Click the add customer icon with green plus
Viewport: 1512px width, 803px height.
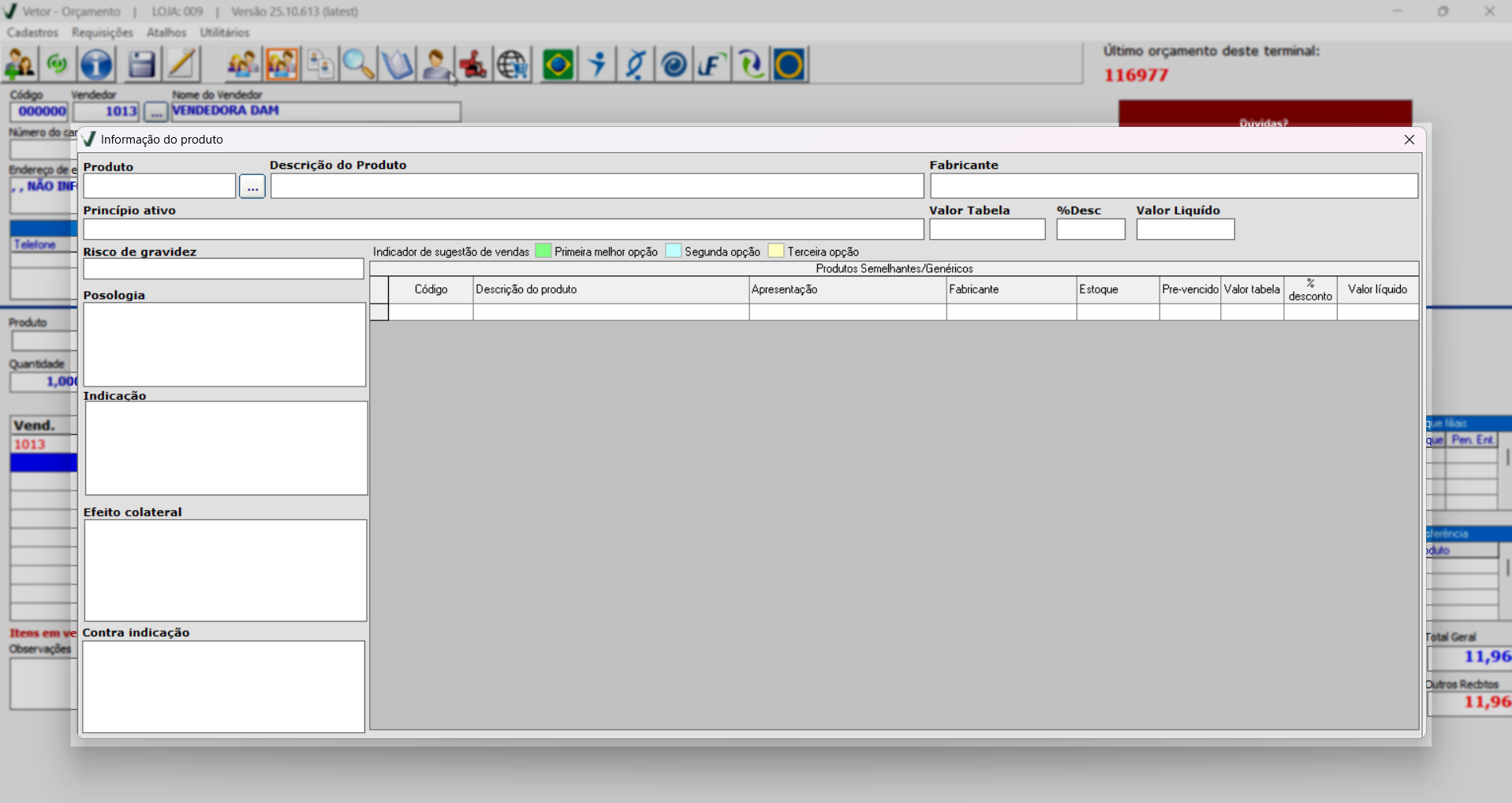point(20,65)
